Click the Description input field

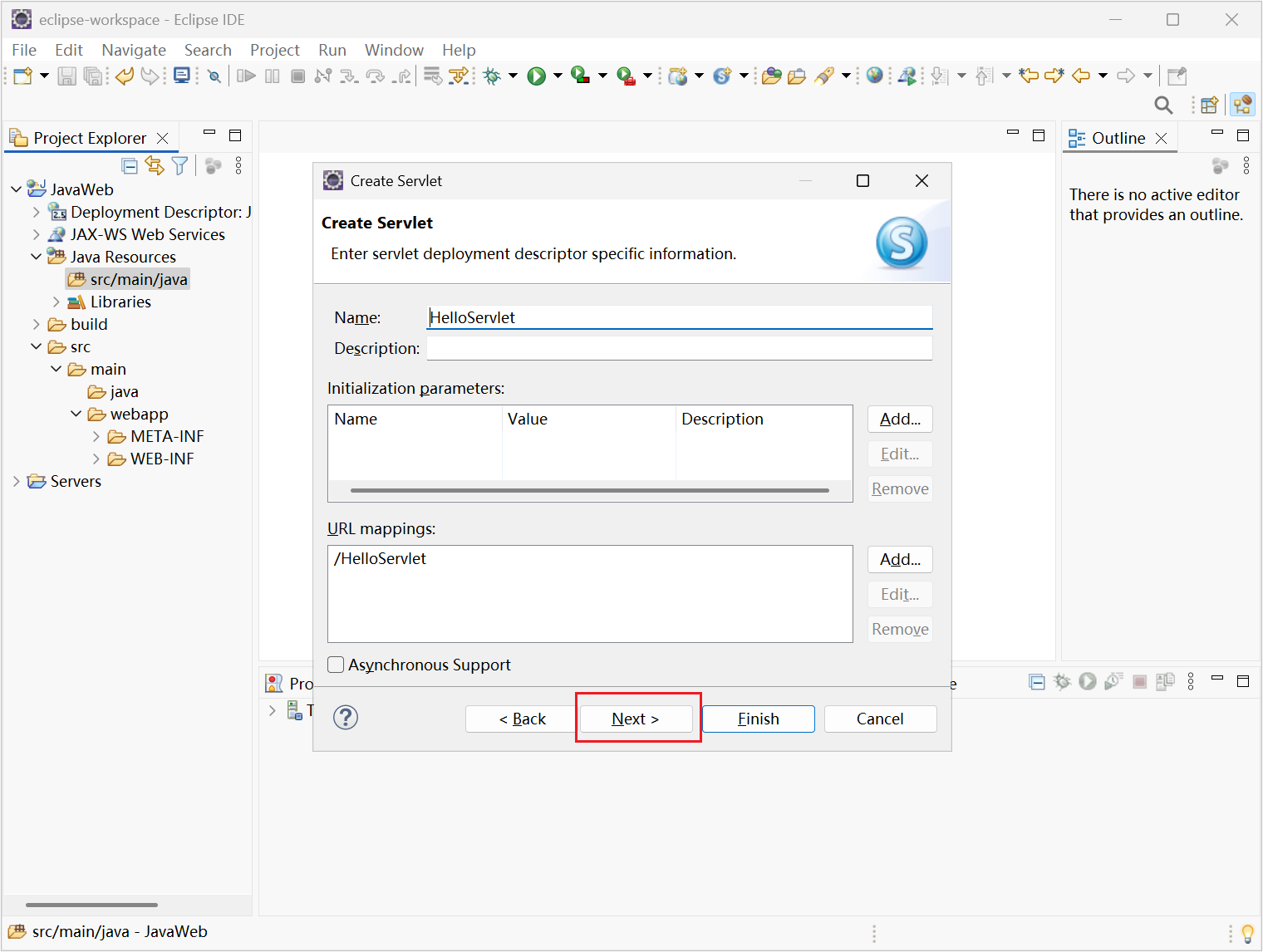coord(680,348)
